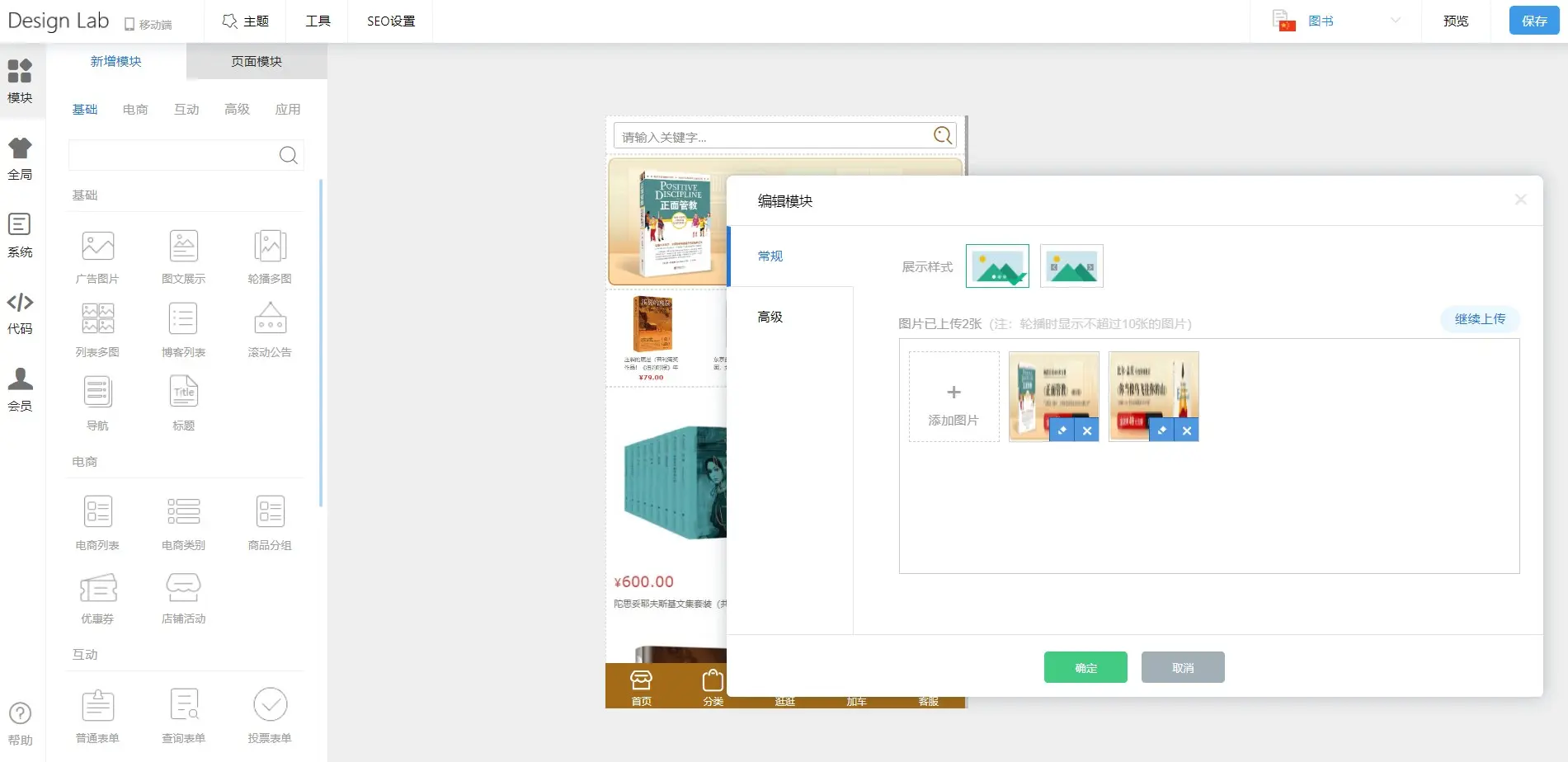Delete the second uploaded image
Screen dimensions: 1568x762
(x=1186, y=430)
